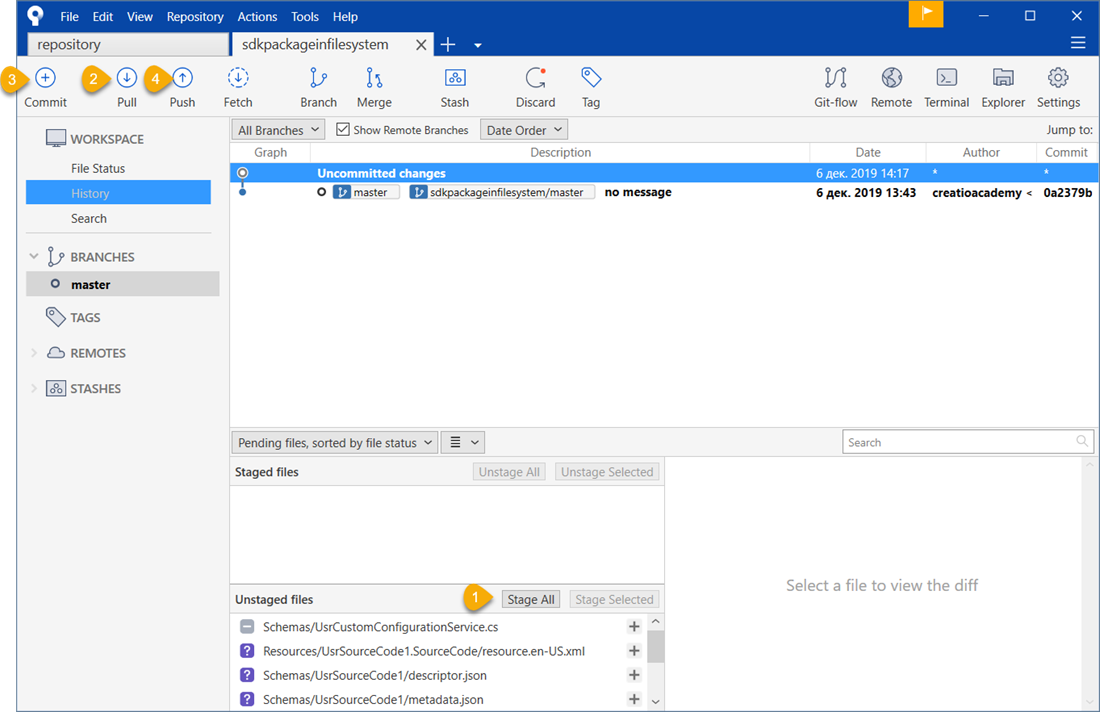Open the Discard changes tool
The image size is (1100, 712).
click(535, 86)
